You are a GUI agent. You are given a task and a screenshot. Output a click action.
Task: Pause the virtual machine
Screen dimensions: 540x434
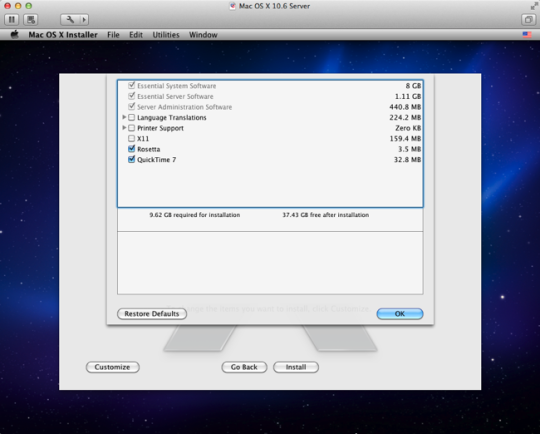11,20
